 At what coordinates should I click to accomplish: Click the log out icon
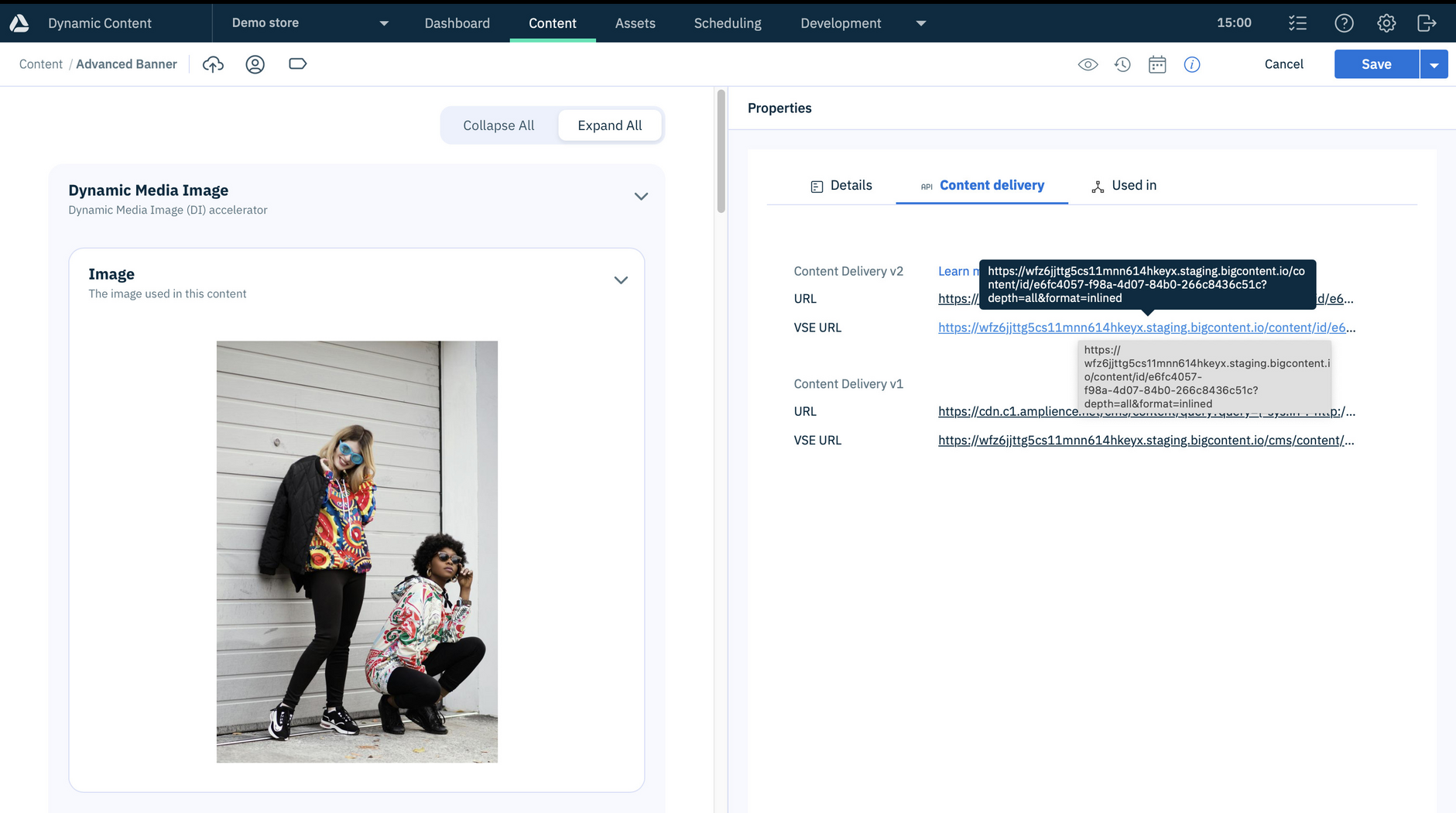point(1427,23)
